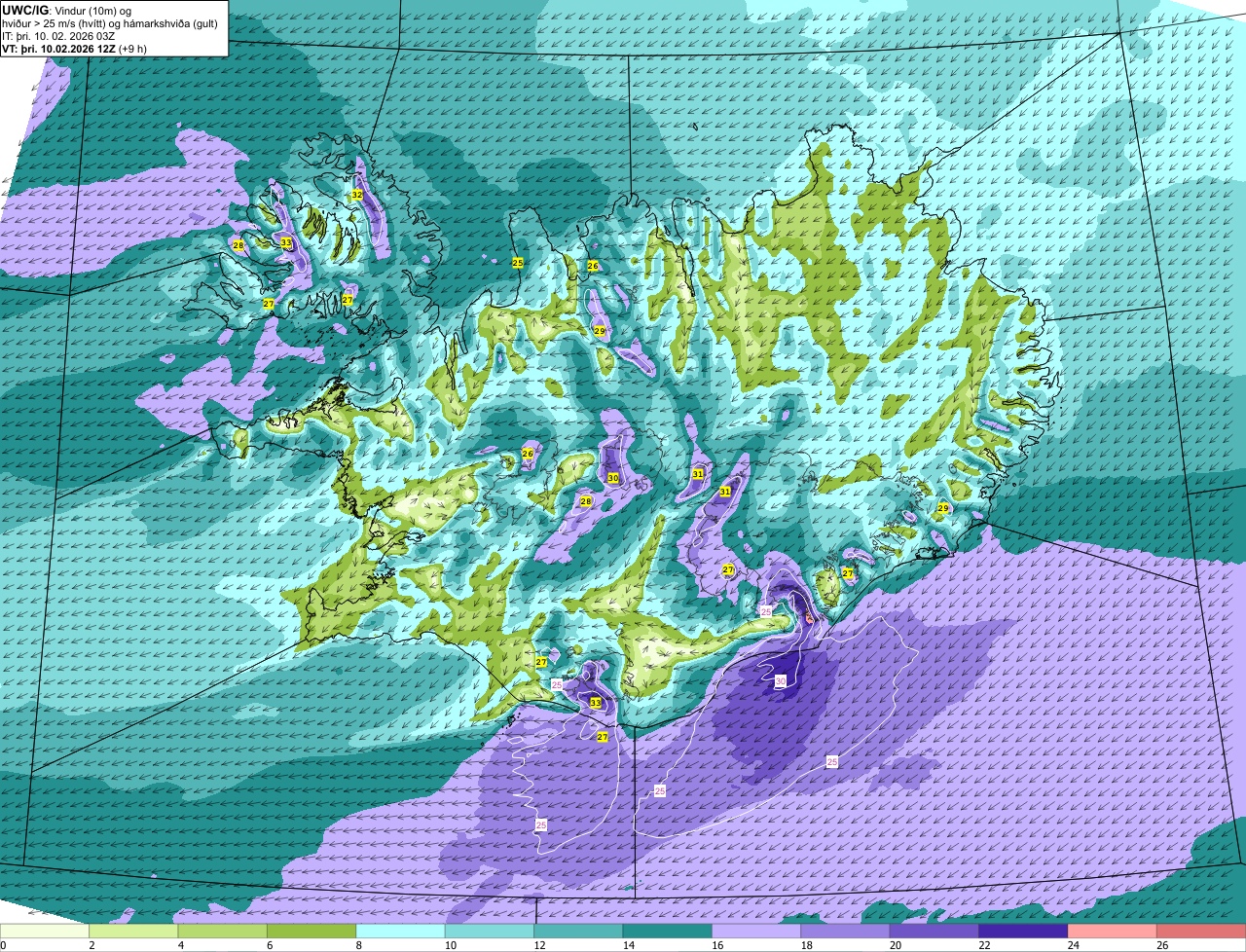Click the yellow "33" gust label near south coast
The height and width of the screenshot is (952, 1246).
point(596,702)
